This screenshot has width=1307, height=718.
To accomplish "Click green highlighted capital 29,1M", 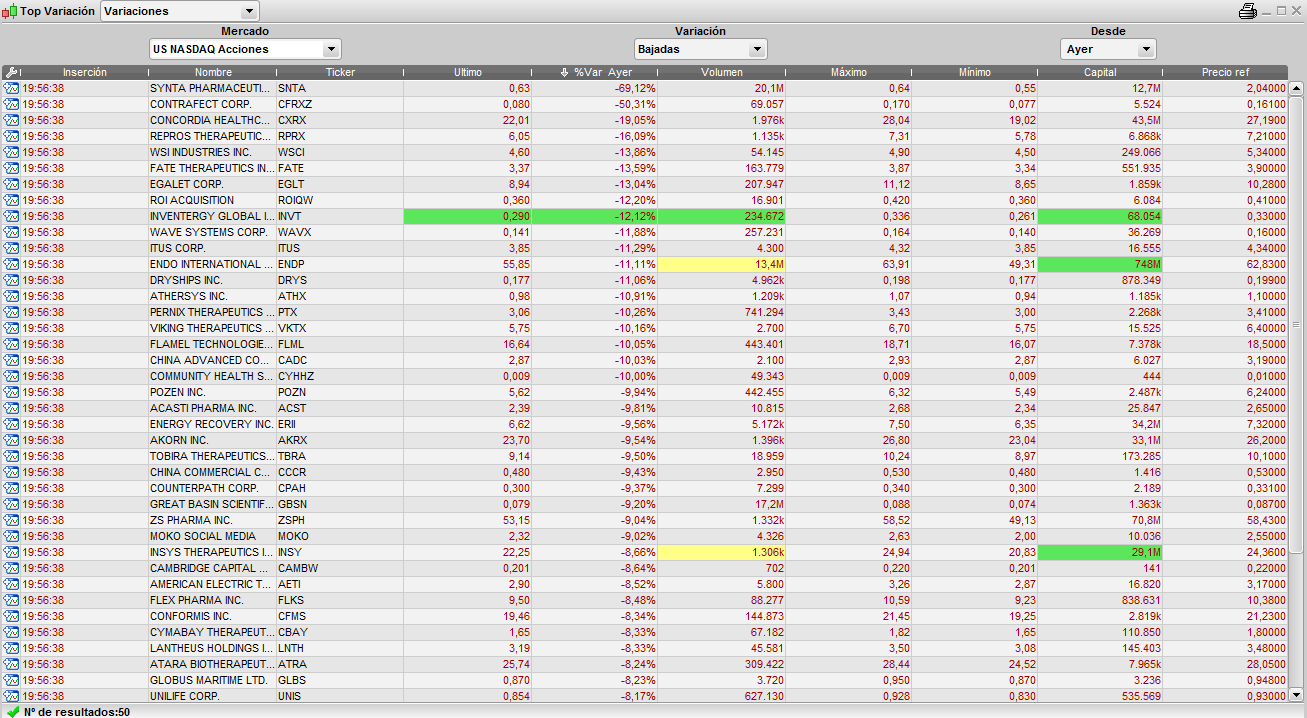I will click(x=1100, y=552).
